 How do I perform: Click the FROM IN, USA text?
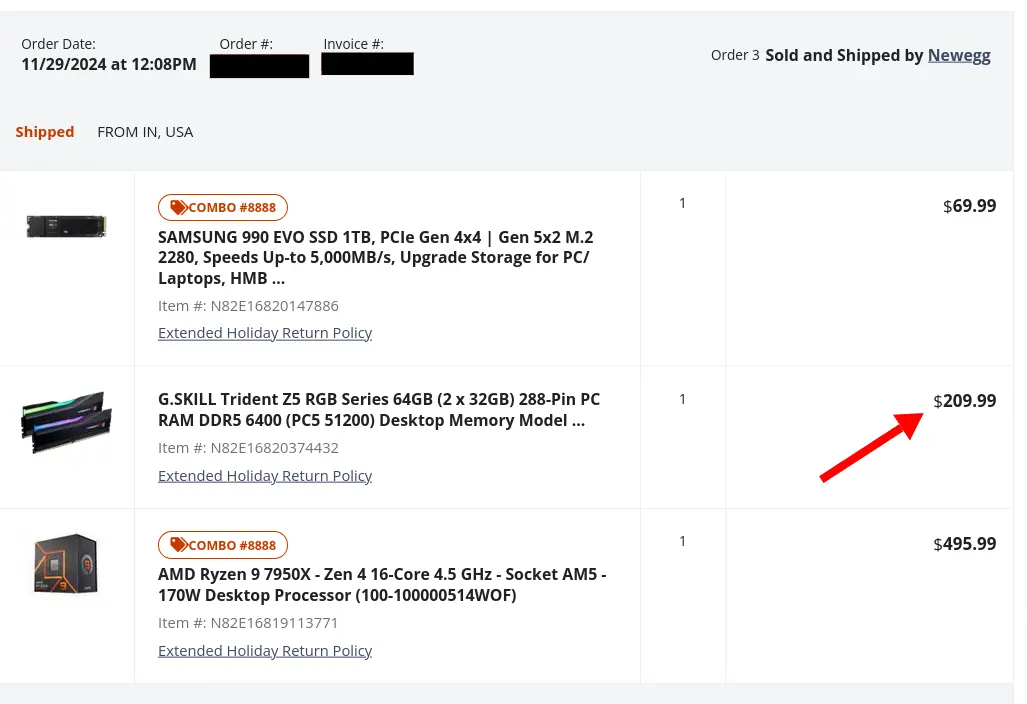tap(145, 132)
